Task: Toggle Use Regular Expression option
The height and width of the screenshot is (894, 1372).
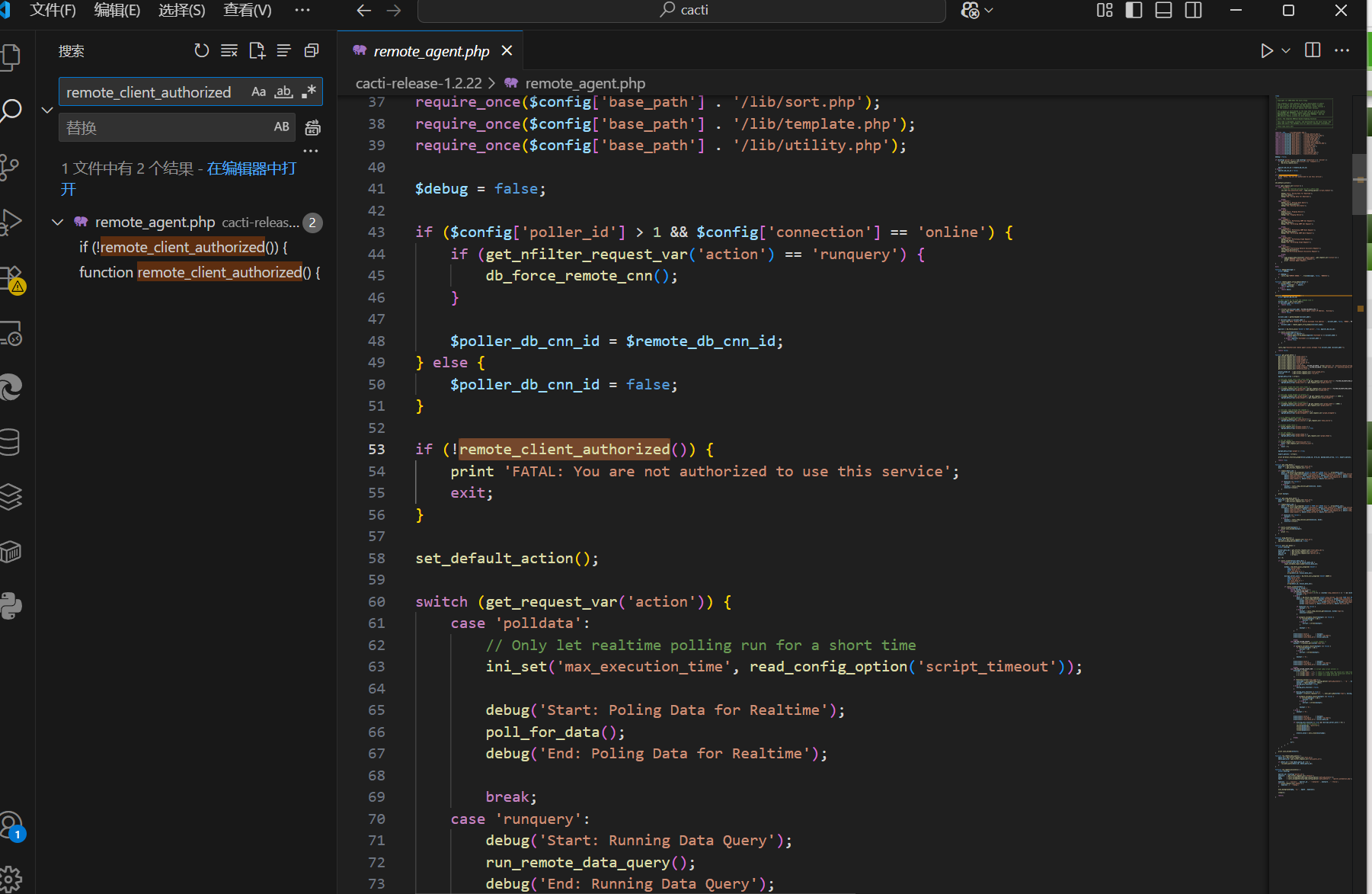Action: click(x=309, y=91)
